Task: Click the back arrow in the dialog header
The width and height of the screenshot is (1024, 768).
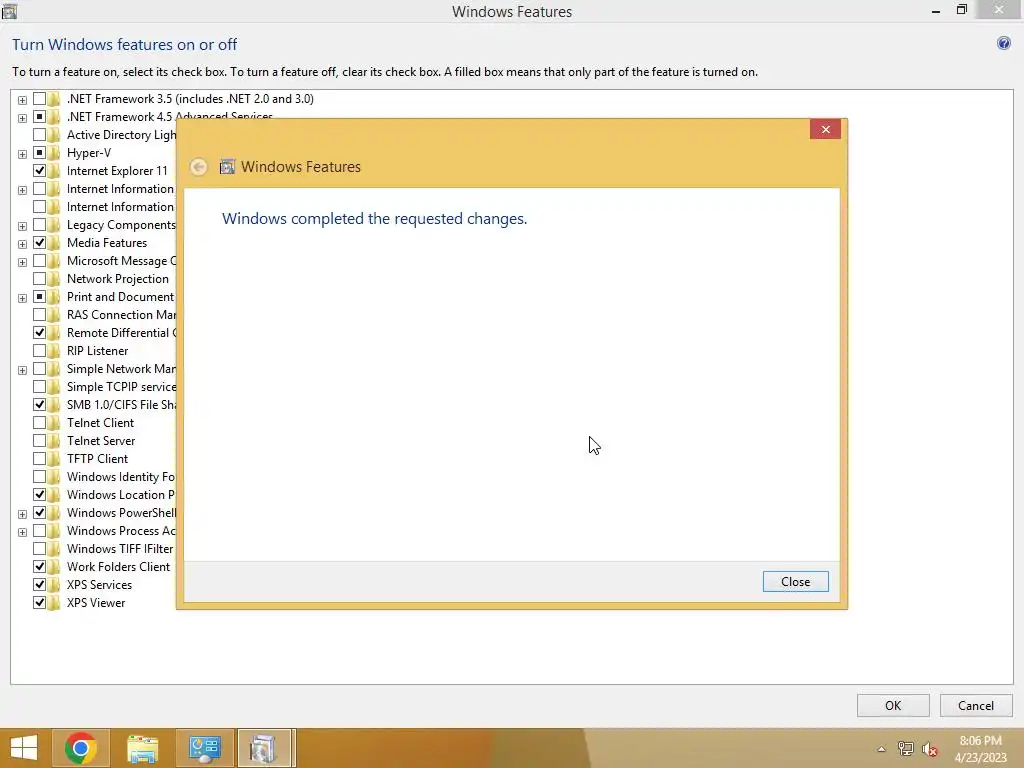Action: pyautogui.click(x=199, y=167)
